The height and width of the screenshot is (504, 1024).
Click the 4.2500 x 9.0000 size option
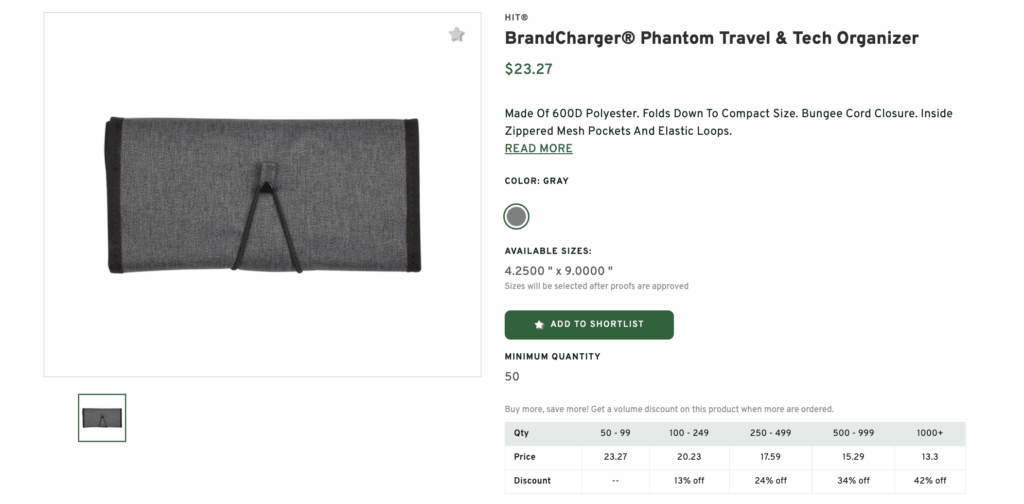pos(558,270)
